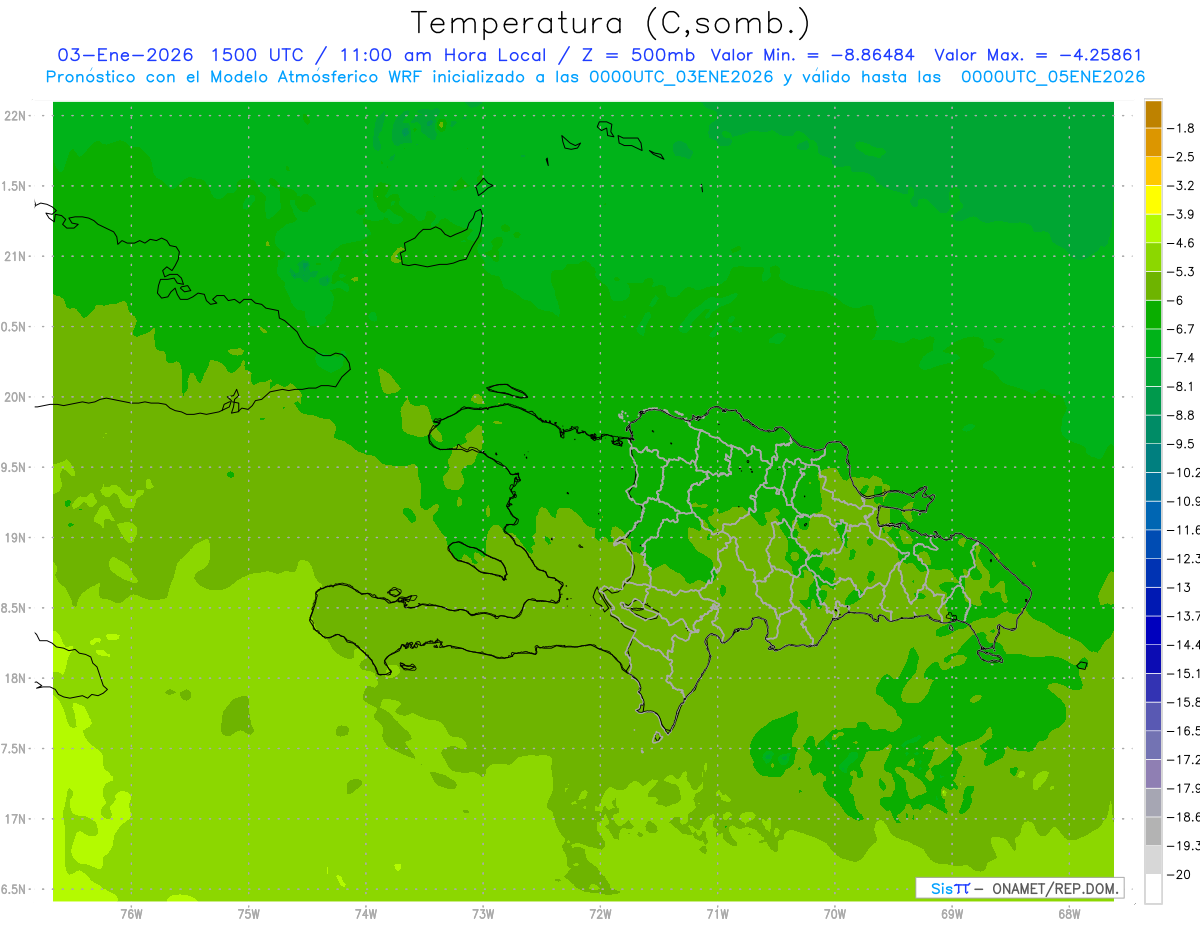Screen dimensions: 1200x927
Task: Click the "-13" colorbar value
Action: click(1181, 587)
